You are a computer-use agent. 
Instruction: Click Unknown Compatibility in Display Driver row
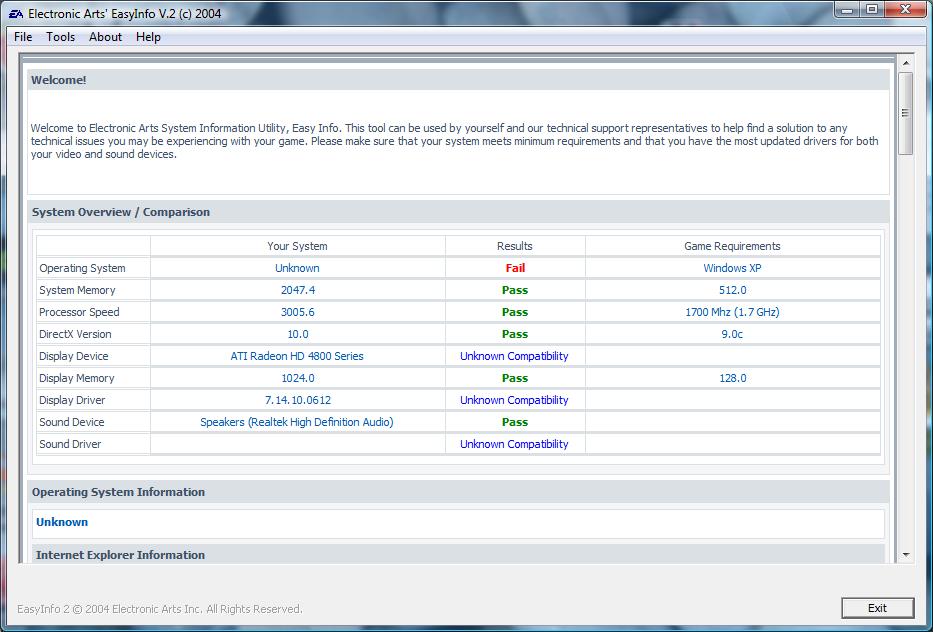tap(514, 401)
